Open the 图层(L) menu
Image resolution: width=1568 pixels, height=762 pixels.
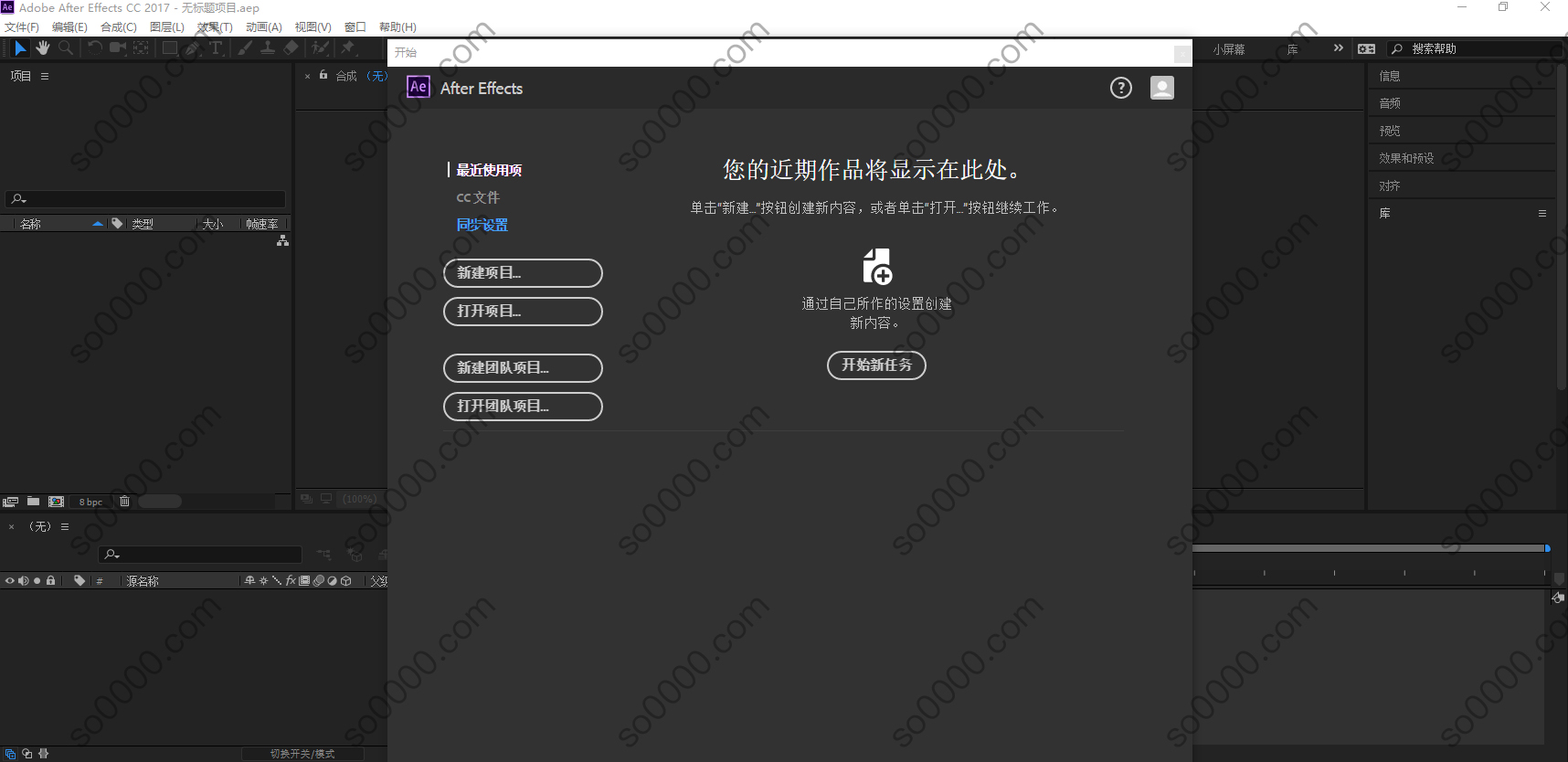pyautogui.click(x=167, y=27)
